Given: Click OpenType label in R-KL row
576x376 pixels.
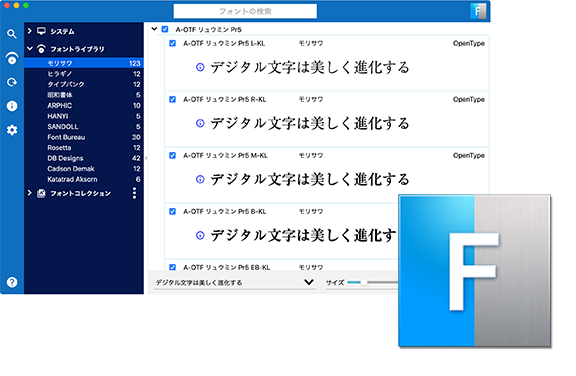Looking at the screenshot, I should (469, 100).
